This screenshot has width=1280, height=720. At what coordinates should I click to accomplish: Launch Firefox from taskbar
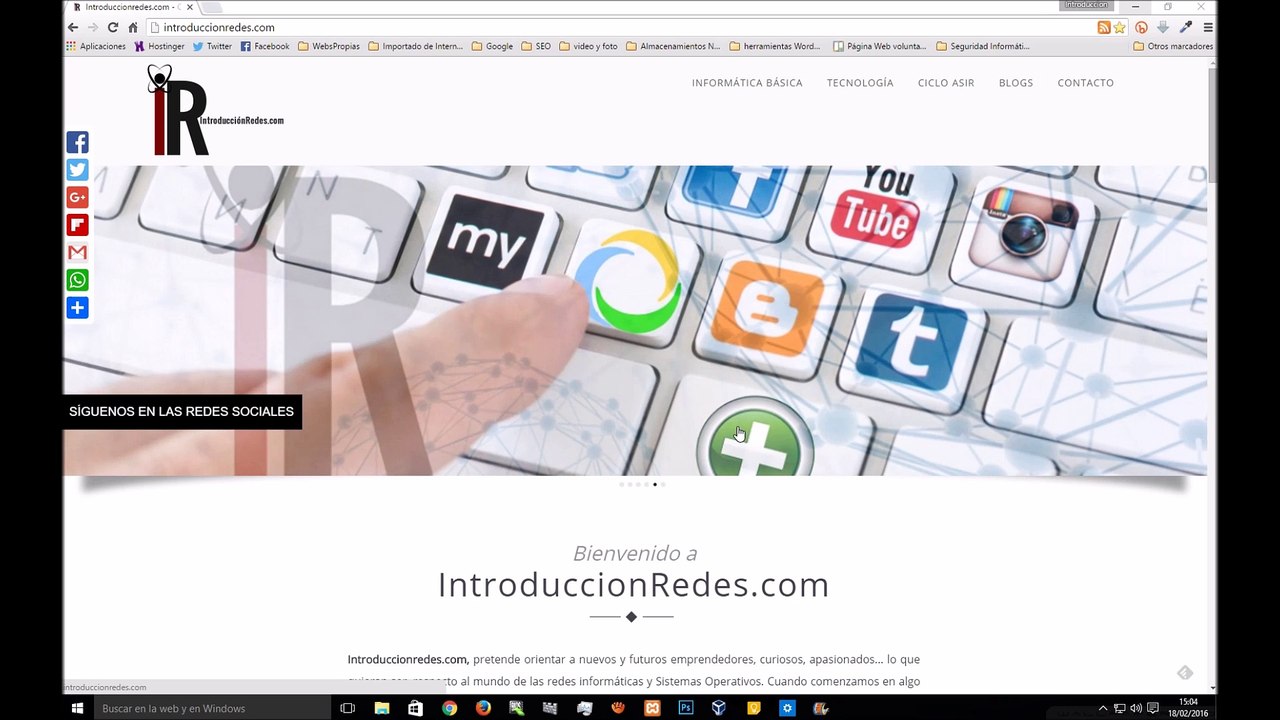pyautogui.click(x=483, y=708)
